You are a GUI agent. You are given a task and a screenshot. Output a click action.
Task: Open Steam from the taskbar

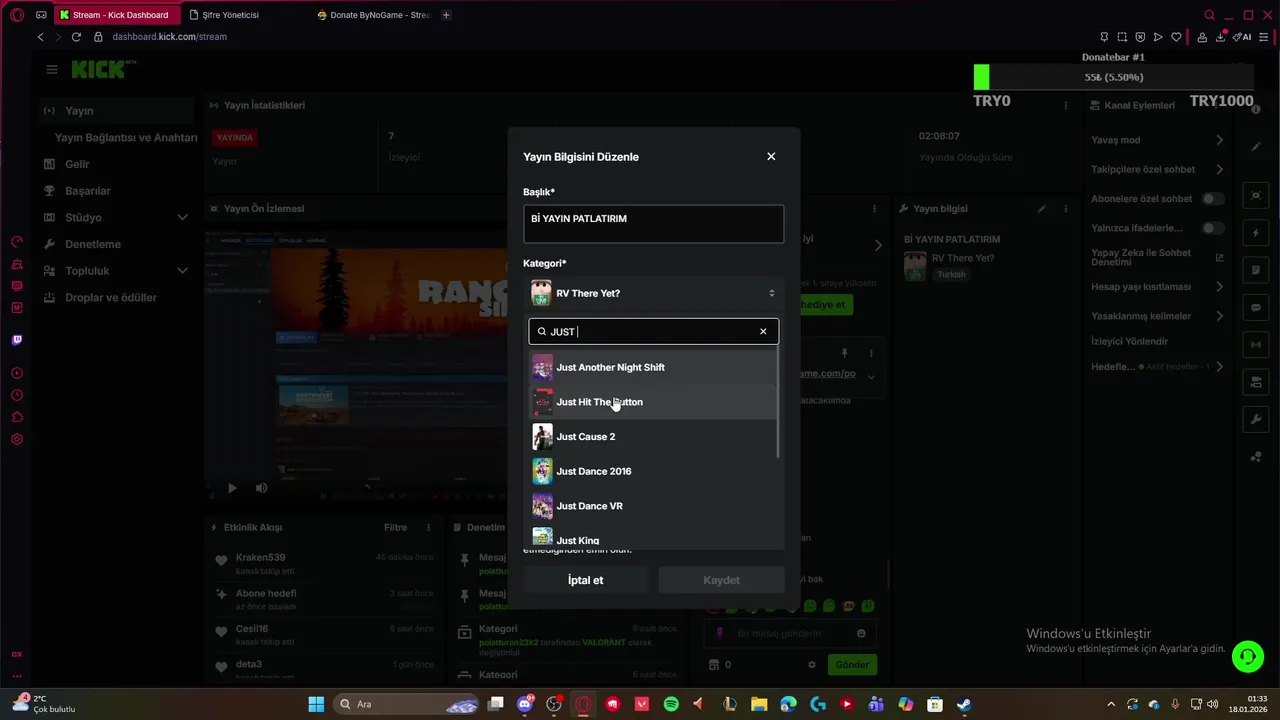click(x=964, y=704)
